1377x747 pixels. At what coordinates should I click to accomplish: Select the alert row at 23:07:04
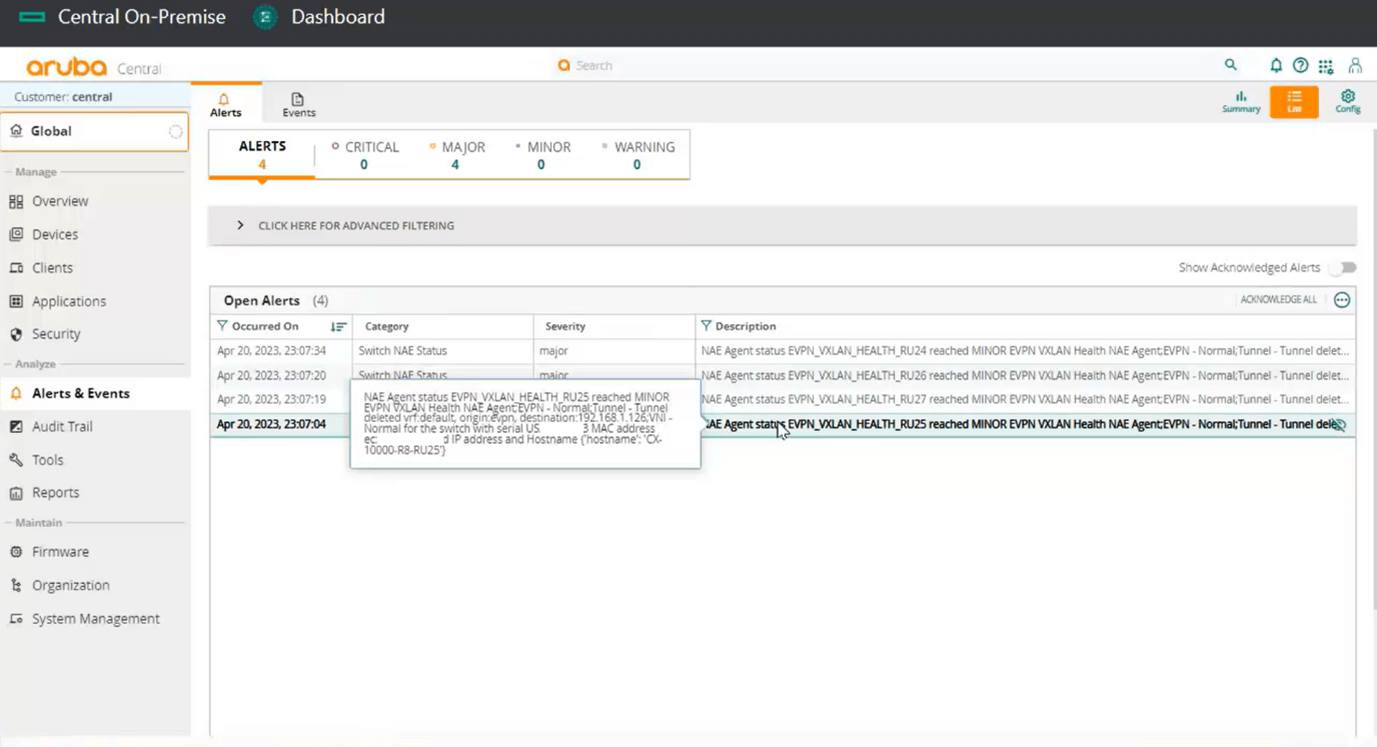(x=782, y=424)
